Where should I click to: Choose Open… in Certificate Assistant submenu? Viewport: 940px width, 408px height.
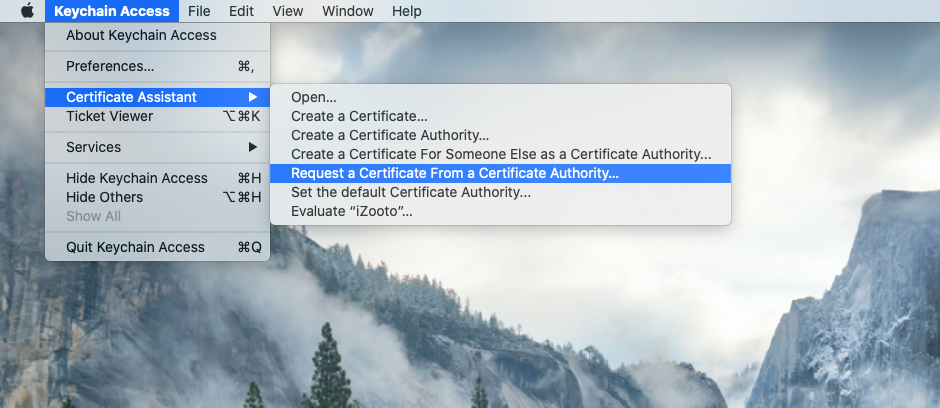(x=501, y=97)
